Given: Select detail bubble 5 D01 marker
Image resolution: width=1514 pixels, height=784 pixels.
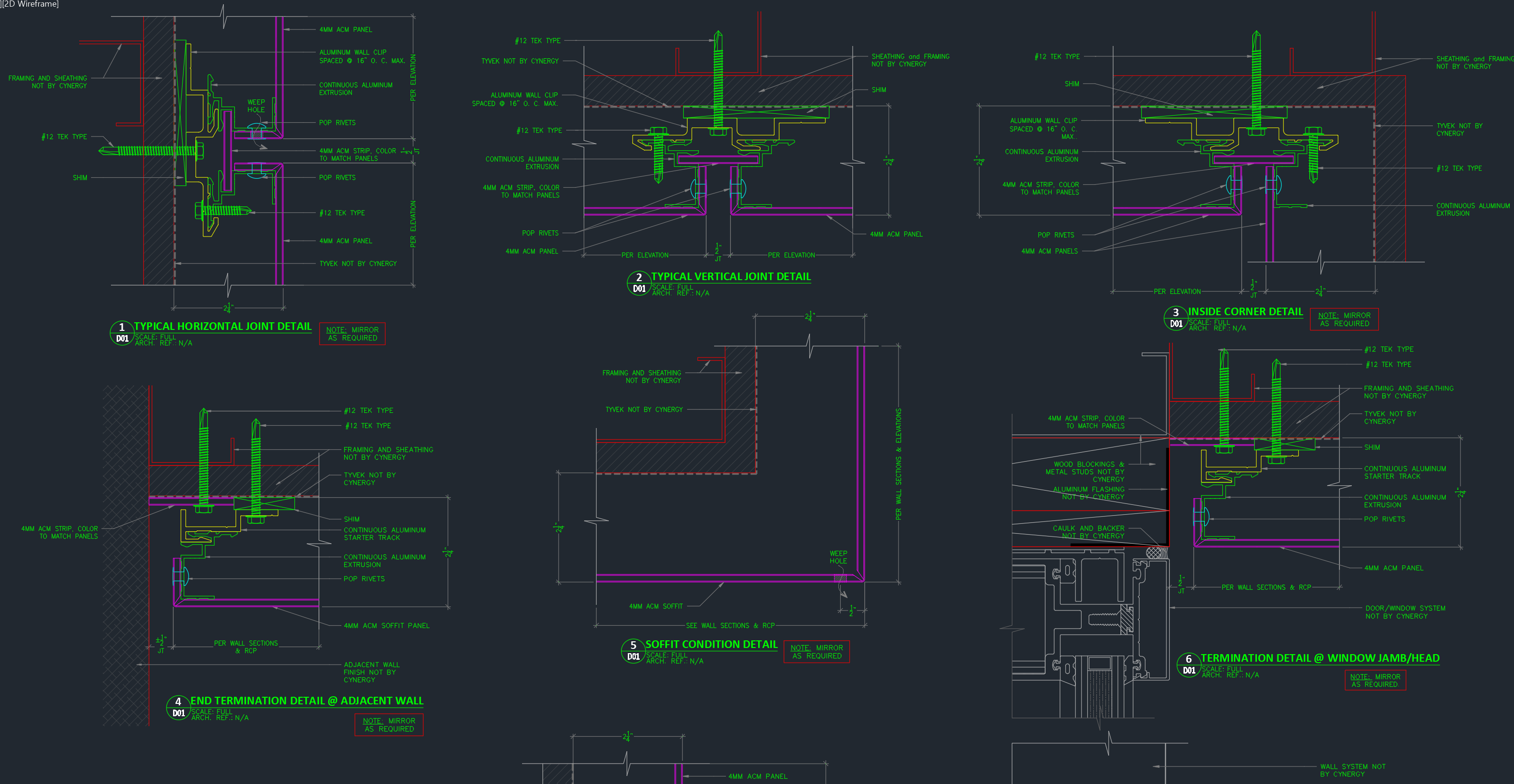Looking at the screenshot, I should (633, 651).
